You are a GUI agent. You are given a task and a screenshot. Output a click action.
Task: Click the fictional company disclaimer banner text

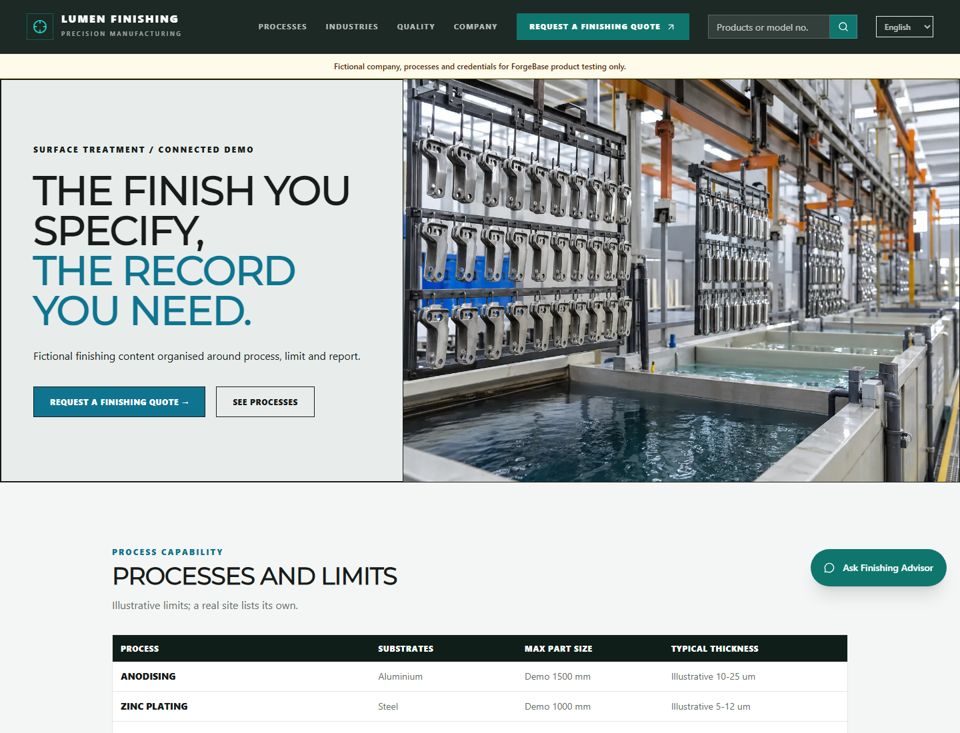[x=480, y=66]
